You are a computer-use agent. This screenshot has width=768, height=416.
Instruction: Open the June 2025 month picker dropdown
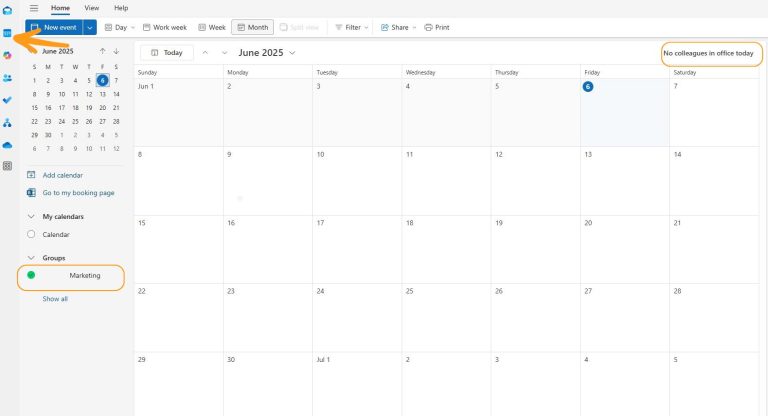[x=292, y=53]
